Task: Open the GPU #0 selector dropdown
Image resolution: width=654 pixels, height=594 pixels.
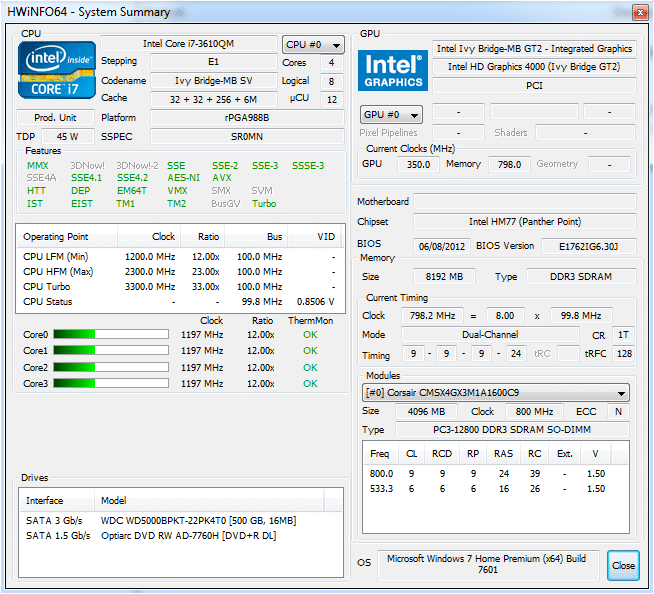Action: (391, 115)
